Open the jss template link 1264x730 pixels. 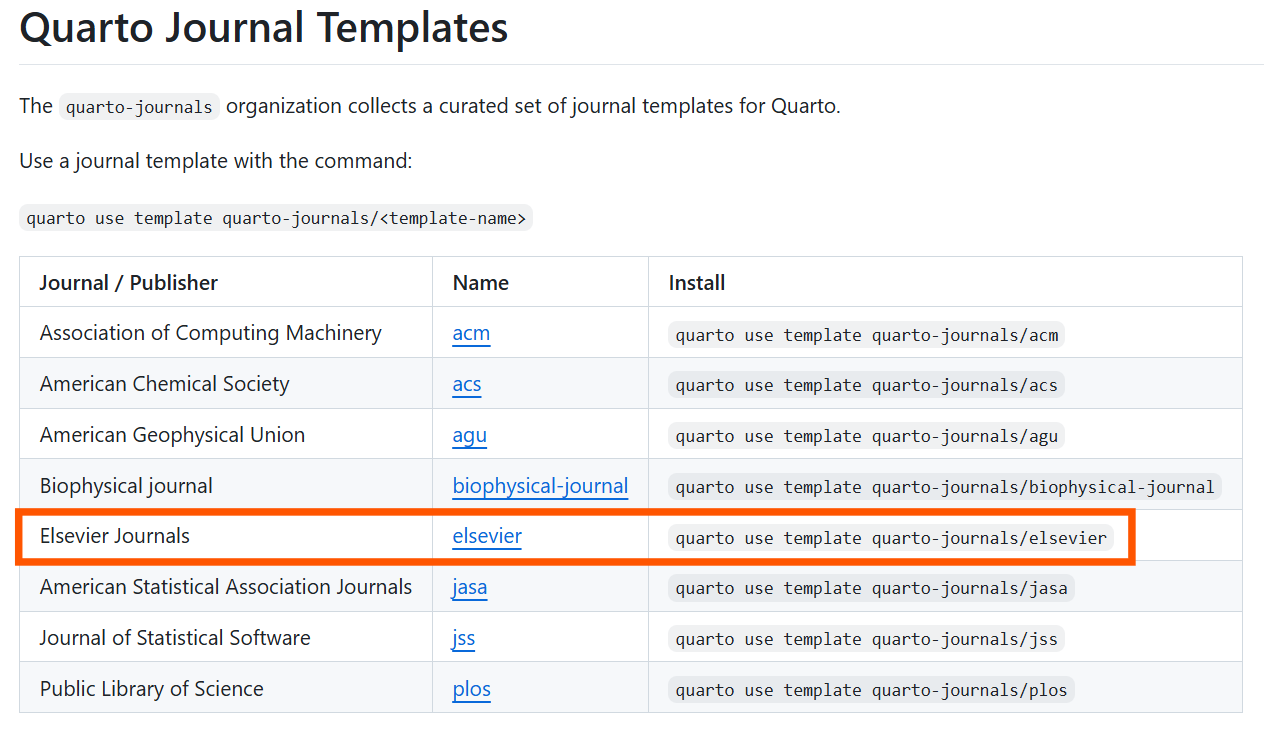463,639
